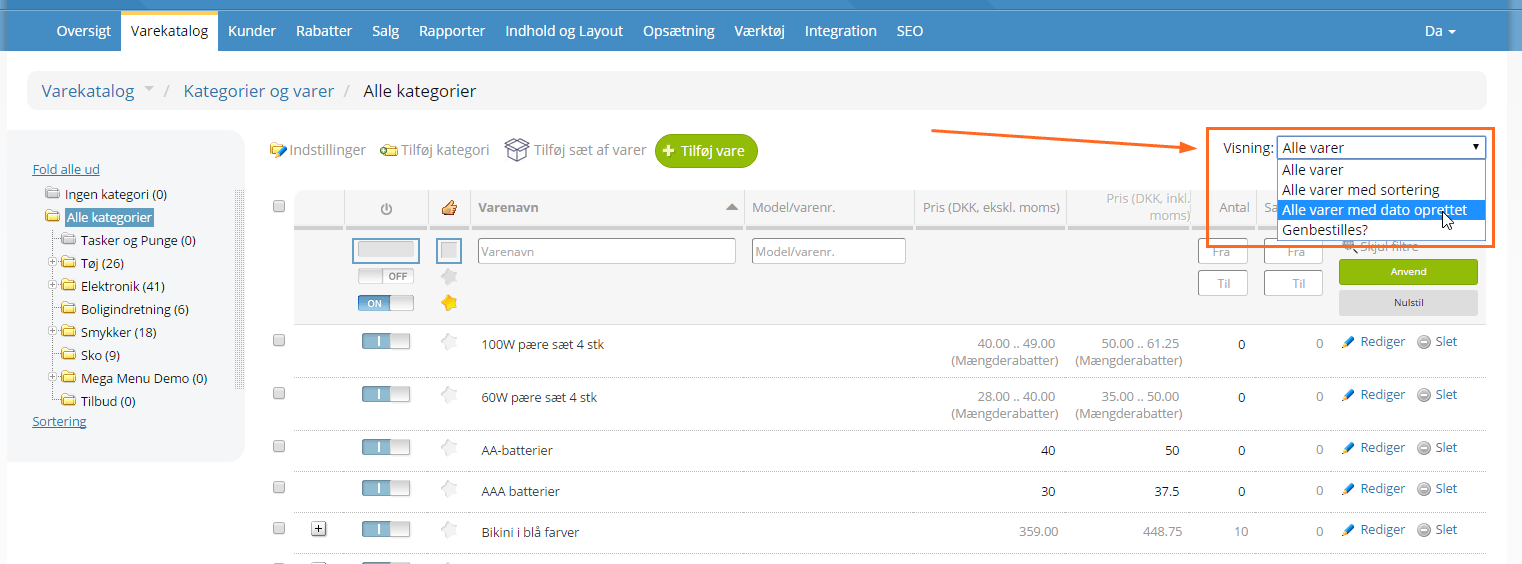
Task: Click star icon for 60W pære sæt 4 stk
Action: (449, 395)
